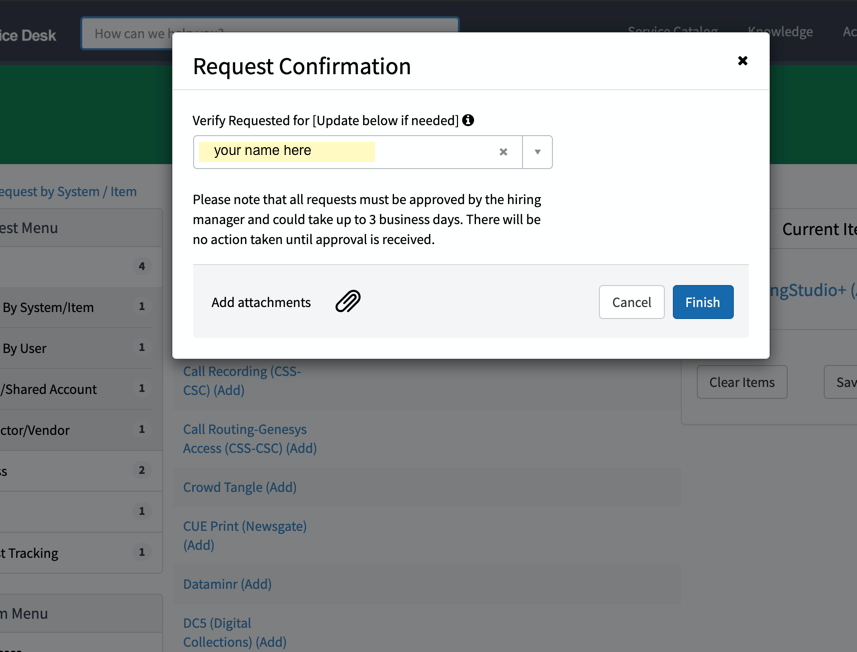Add Call Routing-Genesys Access item
The width and height of the screenshot is (857, 652).
click(x=249, y=439)
